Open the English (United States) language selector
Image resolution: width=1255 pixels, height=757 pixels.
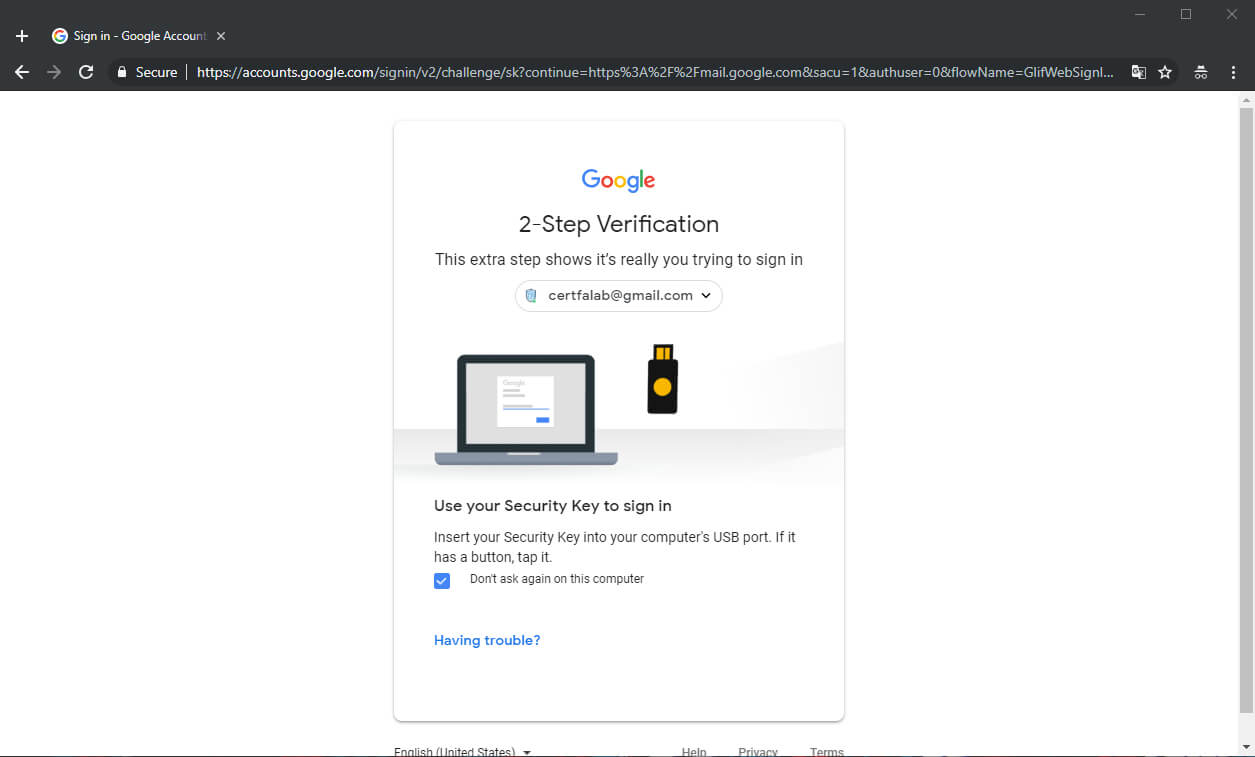[x=463, y=751]
